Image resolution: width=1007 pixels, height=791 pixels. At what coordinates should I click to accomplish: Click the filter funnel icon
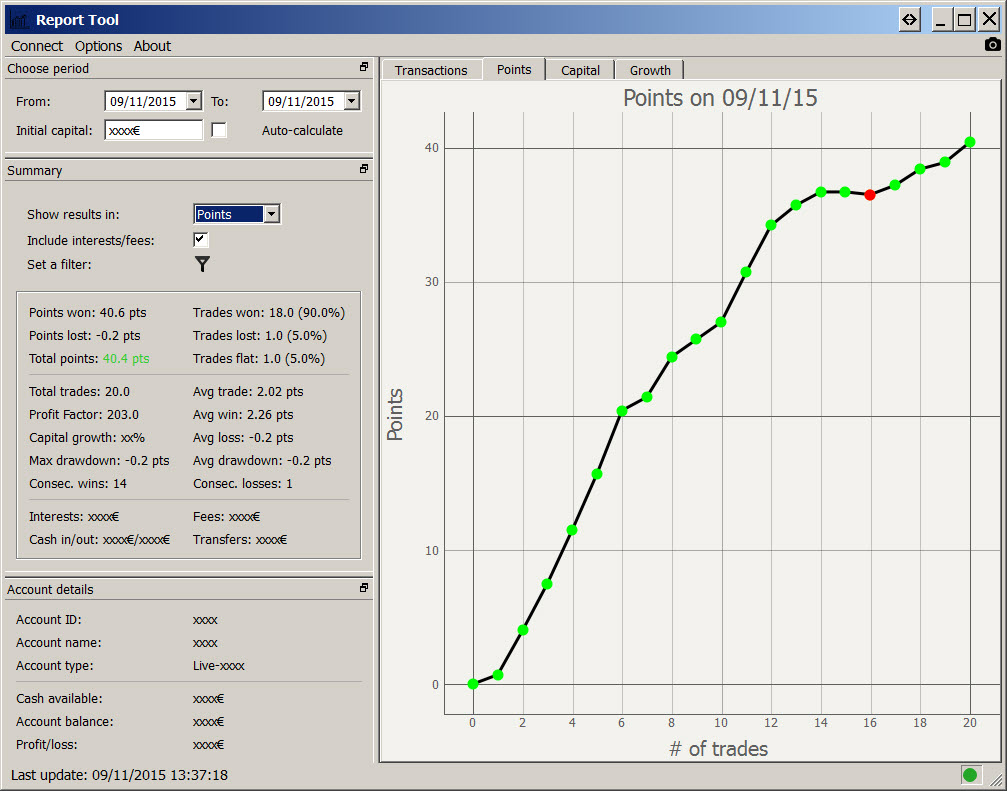[x=202, y=264]
